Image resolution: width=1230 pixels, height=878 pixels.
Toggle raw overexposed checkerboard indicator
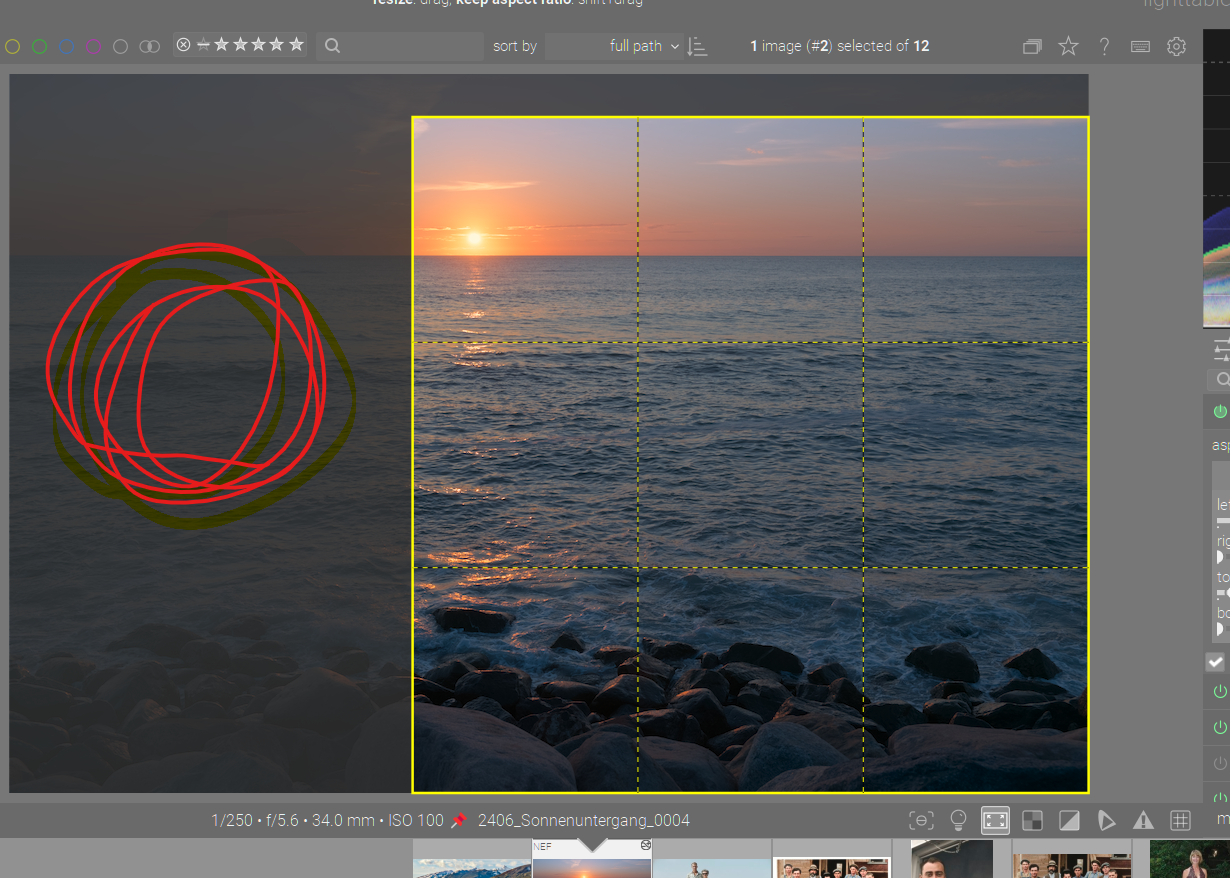point(1032,821)
